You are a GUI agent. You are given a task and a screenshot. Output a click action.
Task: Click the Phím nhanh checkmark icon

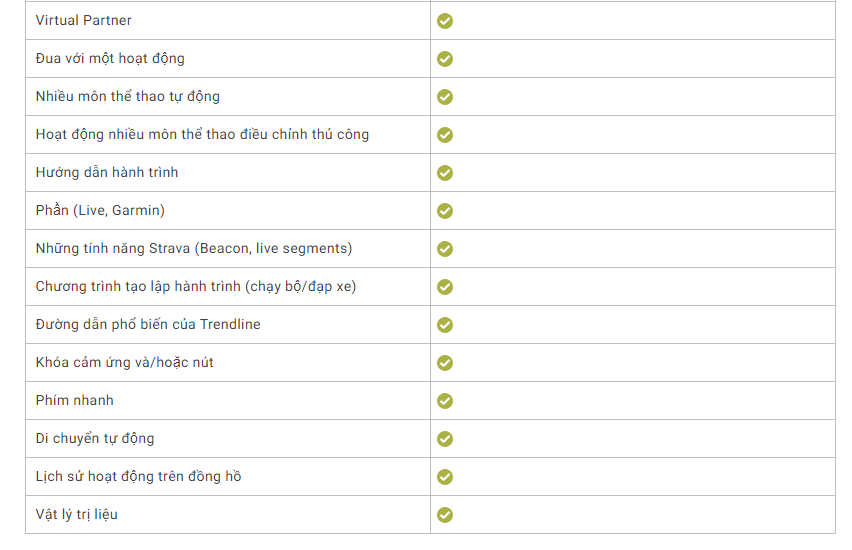point(444,401)
